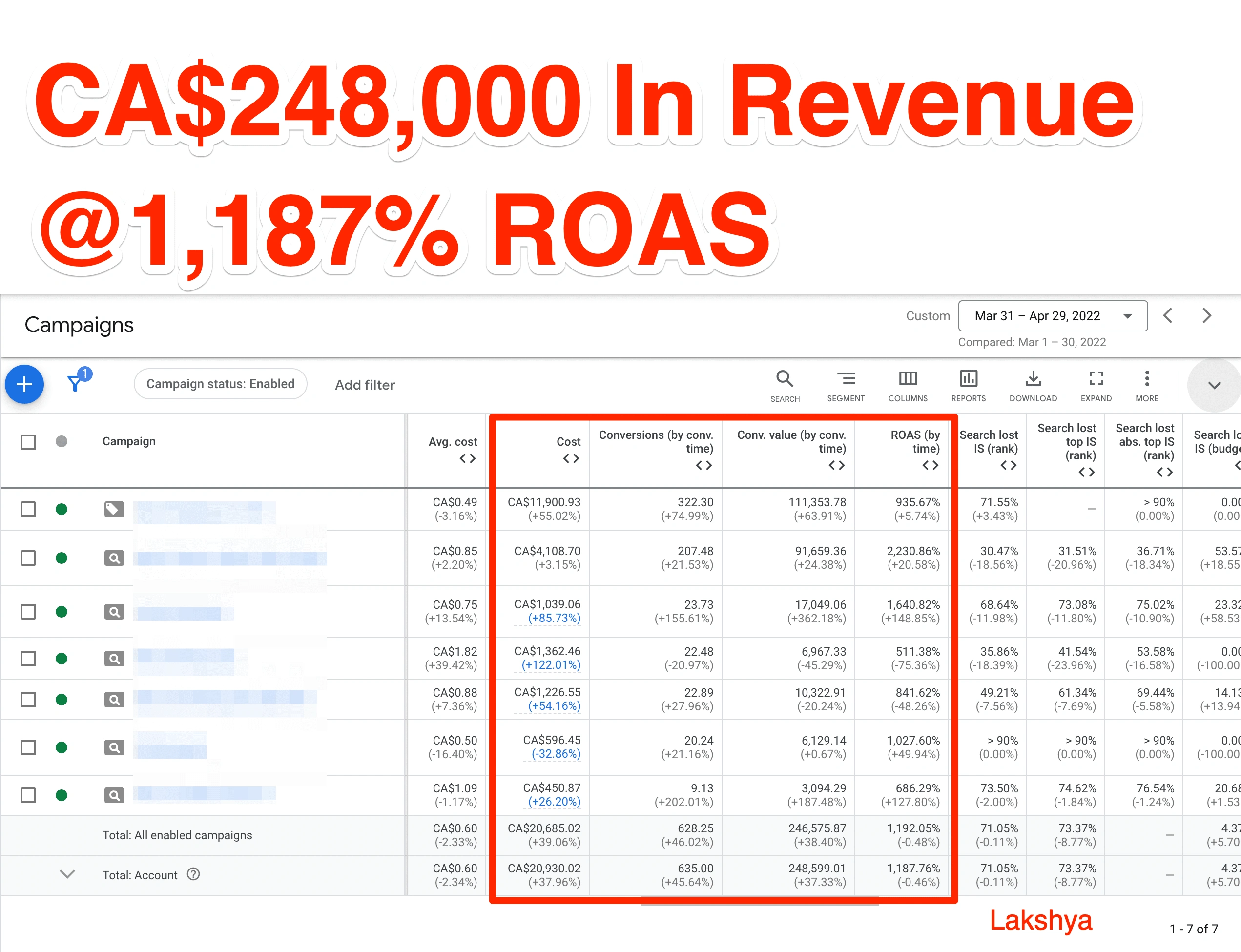
Task: Click resize arrows under Conversions column header
Action: click(x=704, y=465)
